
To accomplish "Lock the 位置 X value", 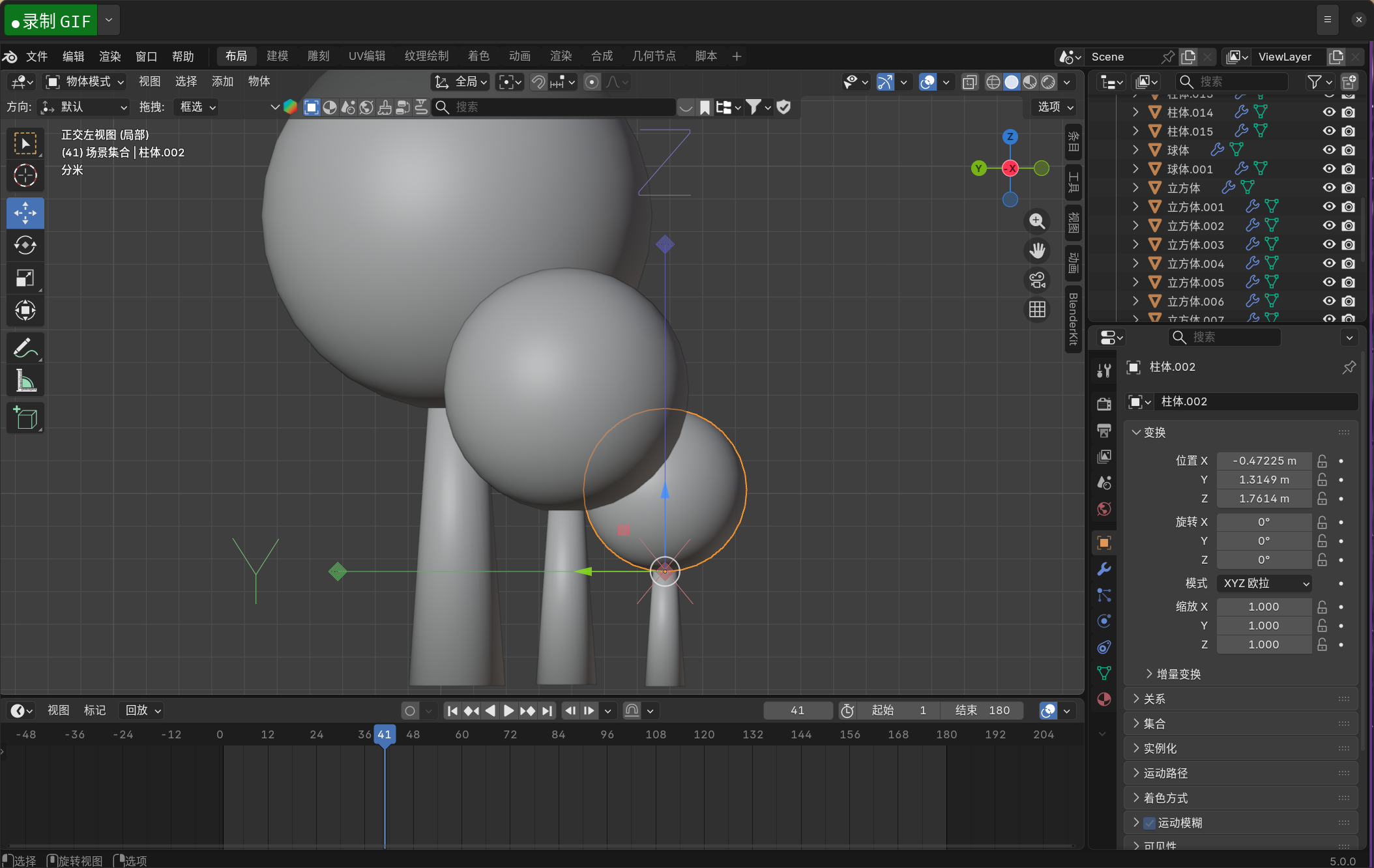I will point(1322,461).
